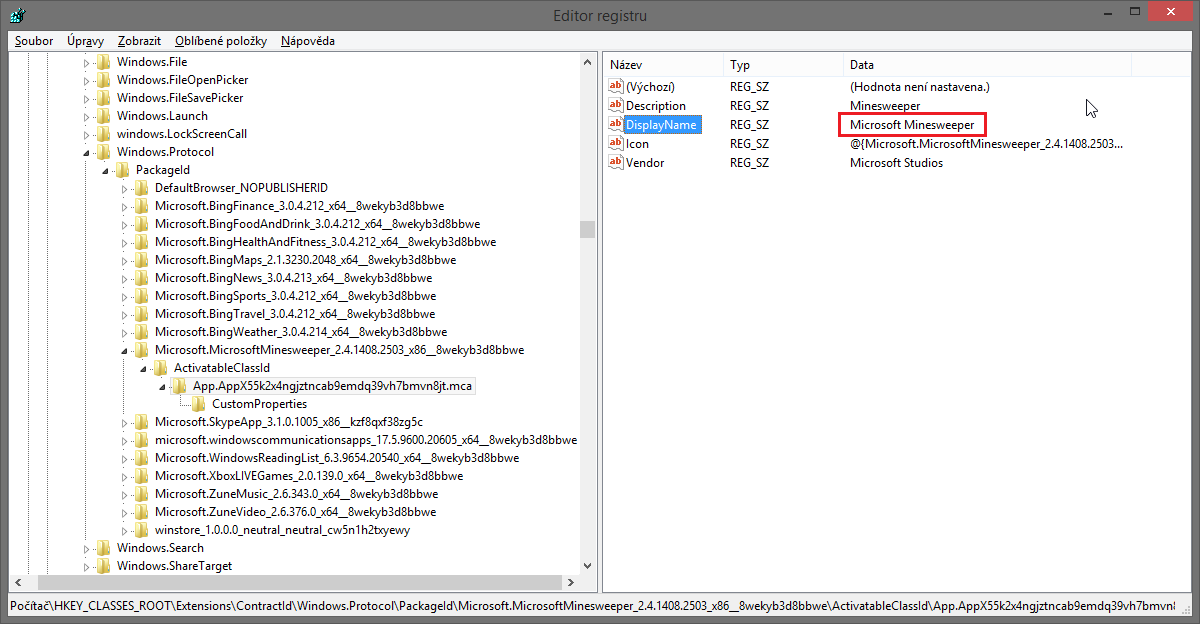This screenshot has width=1200, height=624.
Task: Click the (Hodnota není nastavena.) data cell
Action: [920, 87]
